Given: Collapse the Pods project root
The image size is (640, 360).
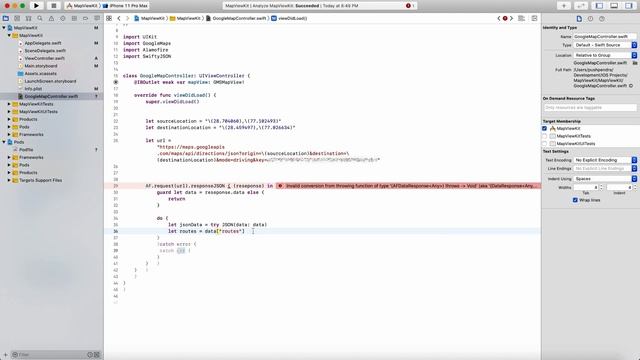Looking at the screenshot, I should click(x=4, y=142).
